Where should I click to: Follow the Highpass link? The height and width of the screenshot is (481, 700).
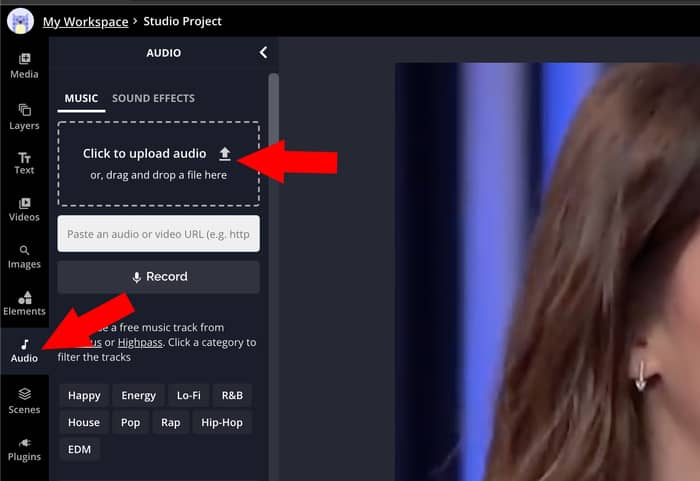pos(139,342)
